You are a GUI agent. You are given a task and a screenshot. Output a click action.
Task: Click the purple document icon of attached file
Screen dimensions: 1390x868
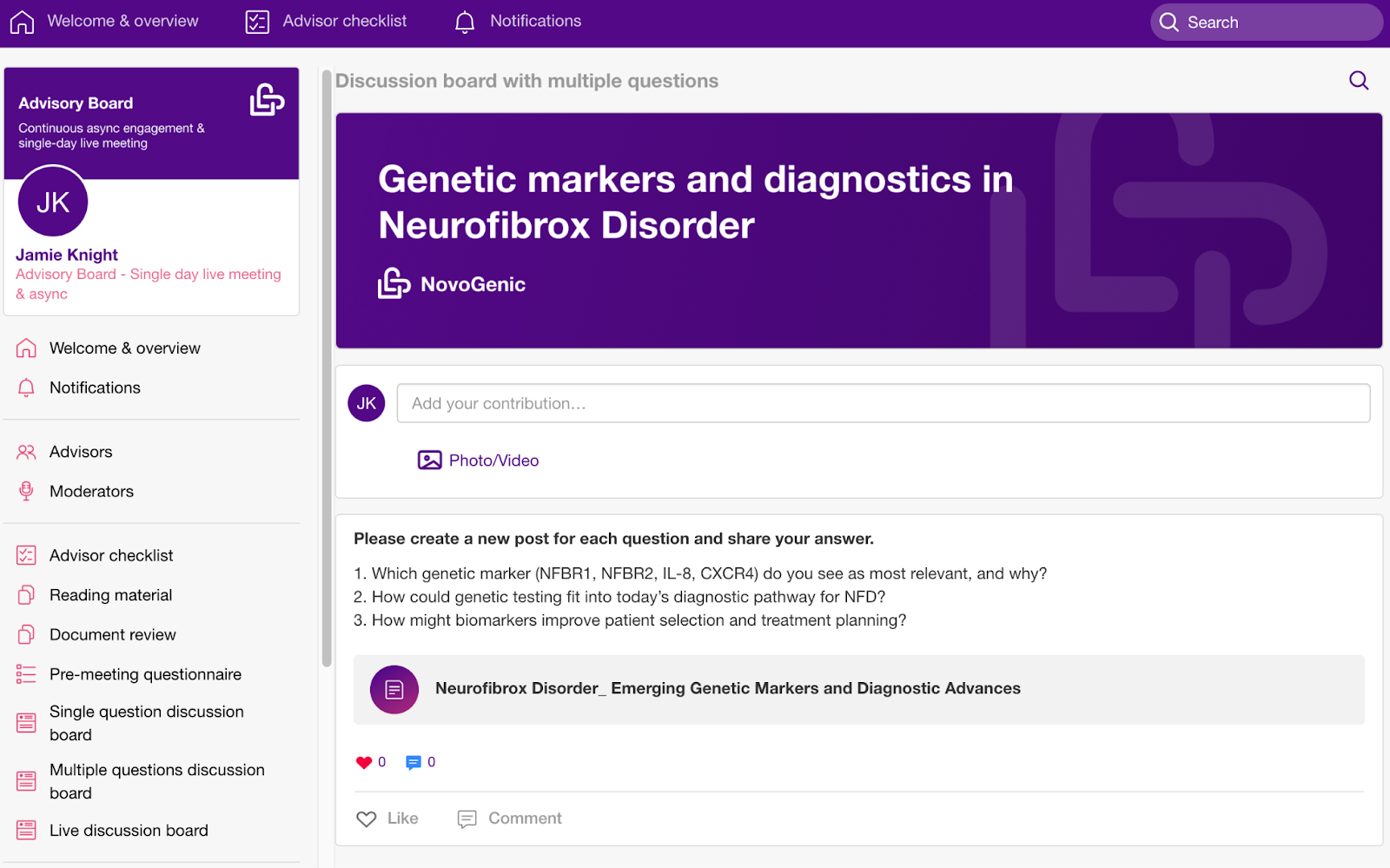(x=394, y=690)
